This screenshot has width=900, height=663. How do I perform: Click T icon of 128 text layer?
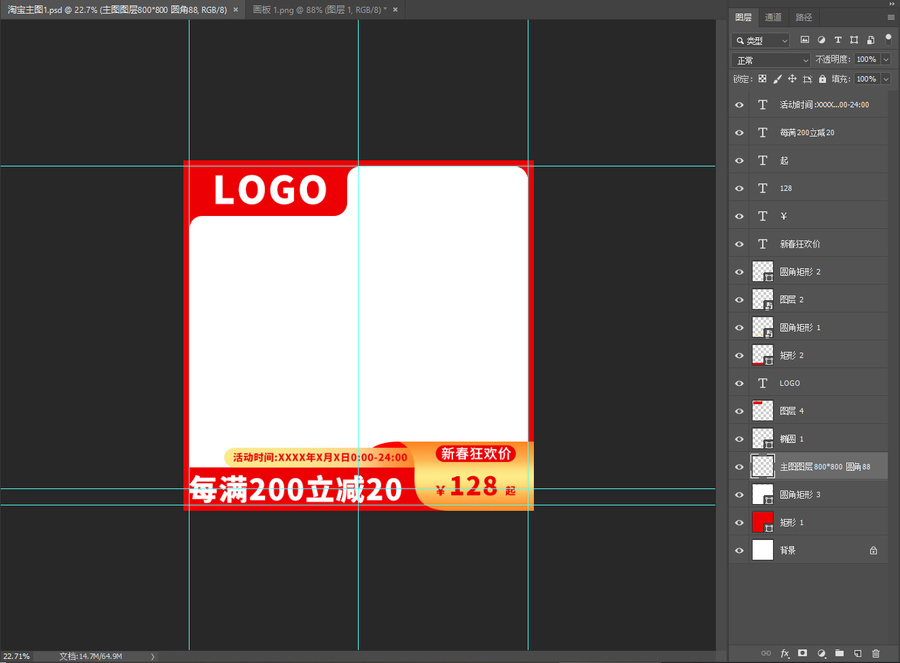coord(762,188)
